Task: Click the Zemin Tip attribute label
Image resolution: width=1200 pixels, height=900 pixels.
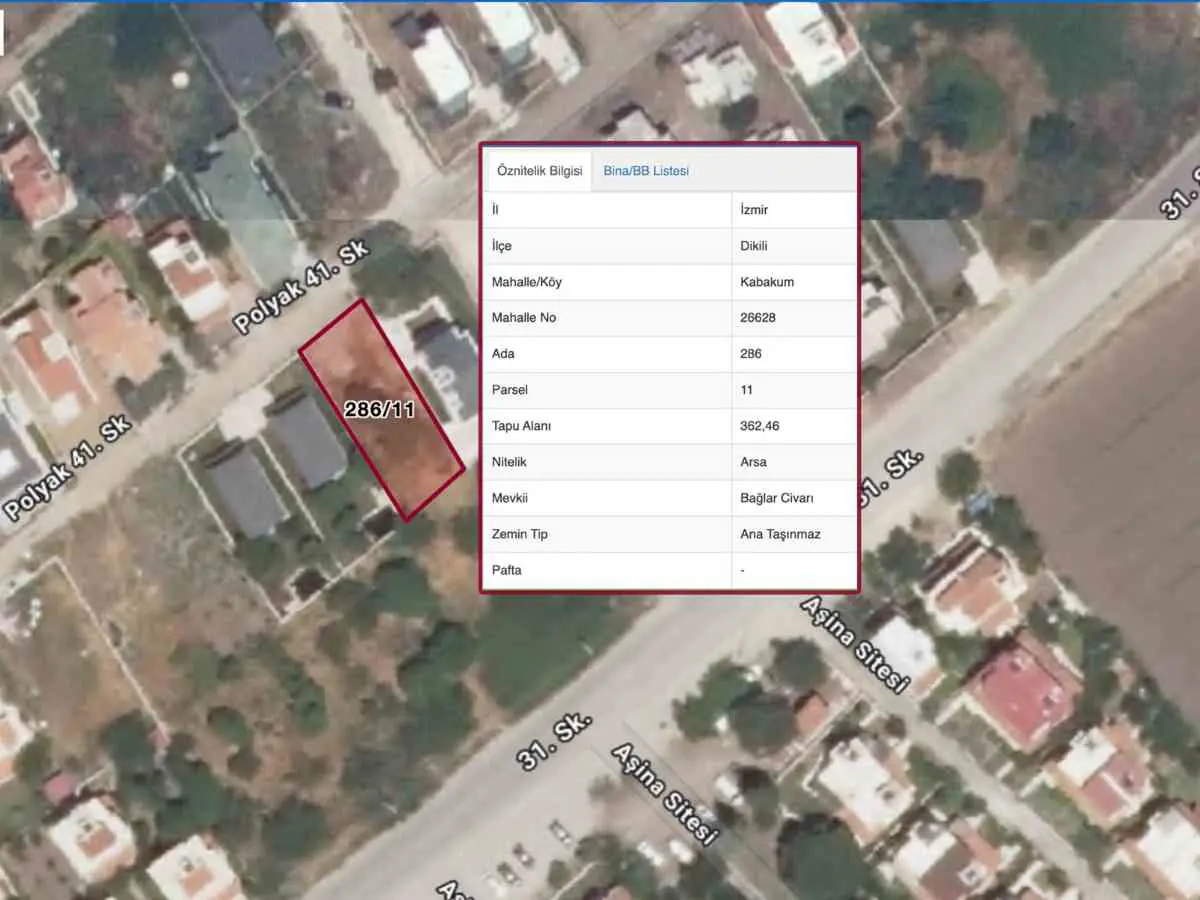Action: coord(519,534)
